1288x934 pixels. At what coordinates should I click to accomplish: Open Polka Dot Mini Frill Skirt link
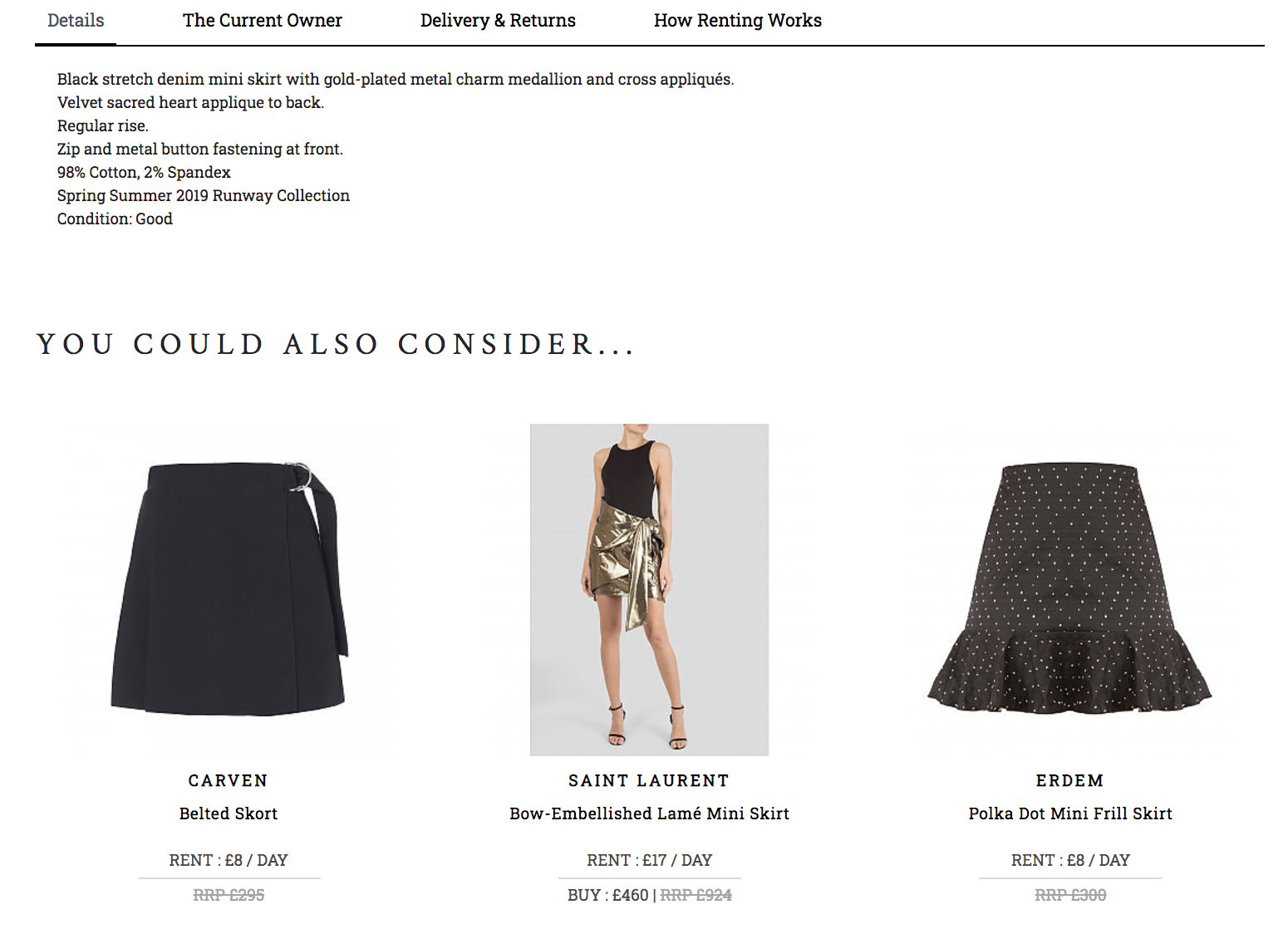pos(1070,814)
